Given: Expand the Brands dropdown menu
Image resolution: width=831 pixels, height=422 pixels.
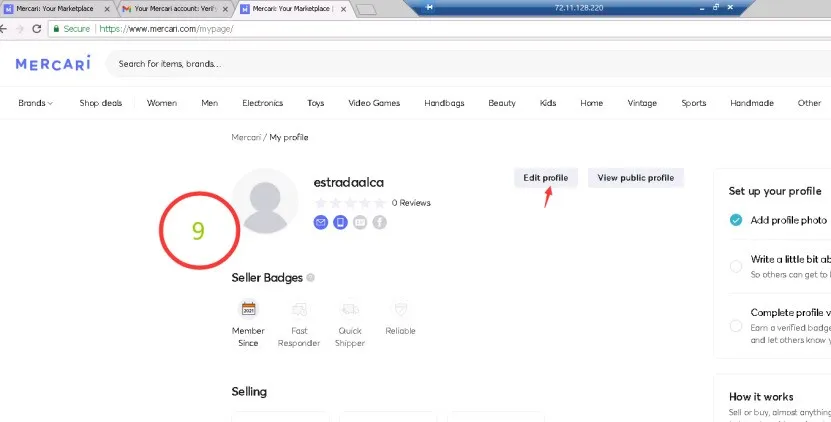Looking at the screenshot, I should [36, 103].
